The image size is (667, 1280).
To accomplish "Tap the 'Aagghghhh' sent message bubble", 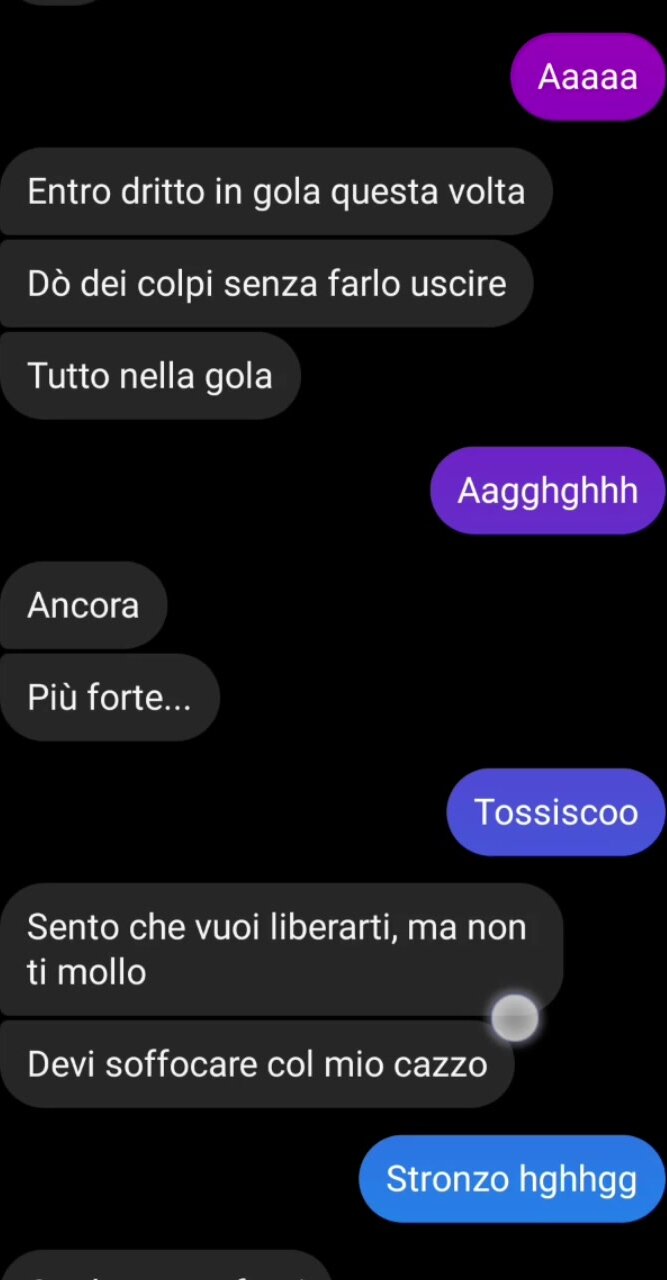I will point(548,490).
